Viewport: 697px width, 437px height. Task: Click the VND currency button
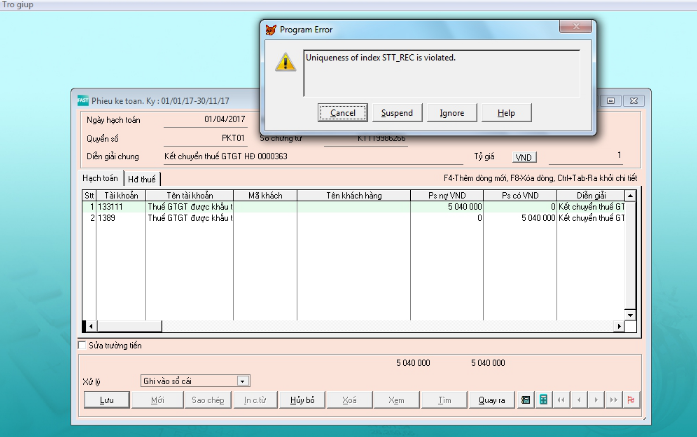click(x=524, y=157)
